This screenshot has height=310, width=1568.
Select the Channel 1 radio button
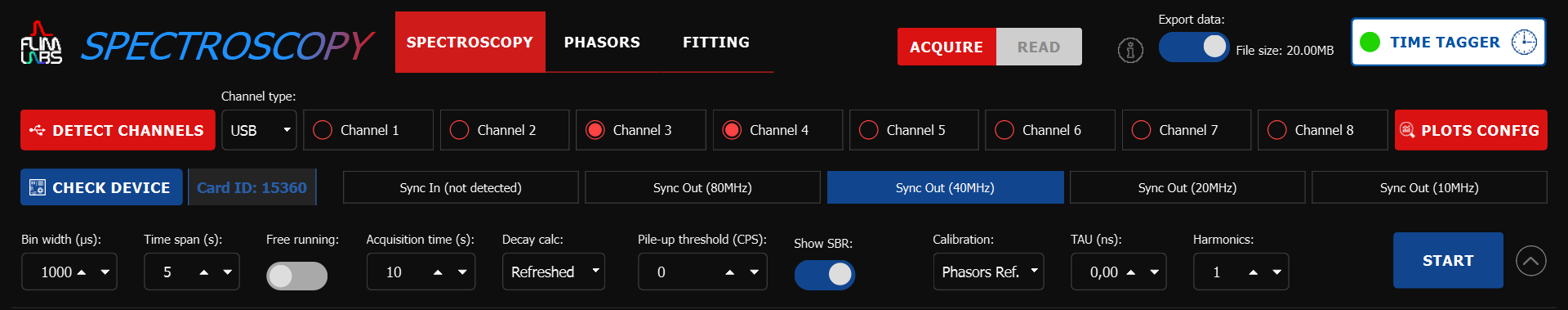coord(323,130)
